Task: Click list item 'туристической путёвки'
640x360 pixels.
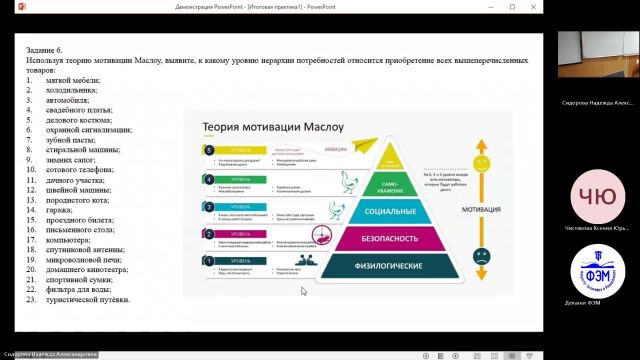Action: pyautogui.click(x=88, y=300)
